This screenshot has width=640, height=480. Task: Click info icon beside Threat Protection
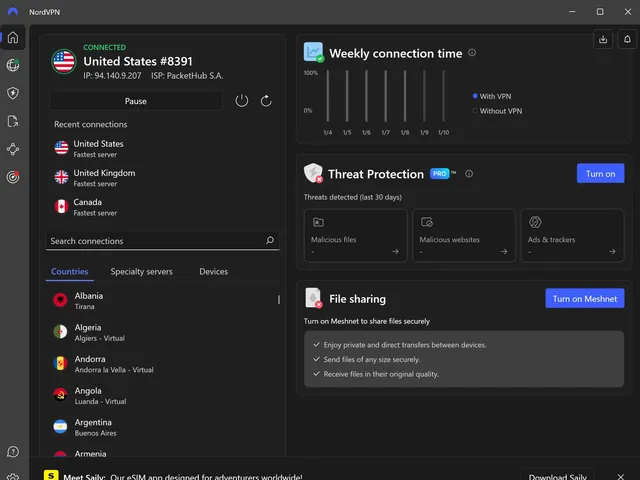(x=469, y=174)
